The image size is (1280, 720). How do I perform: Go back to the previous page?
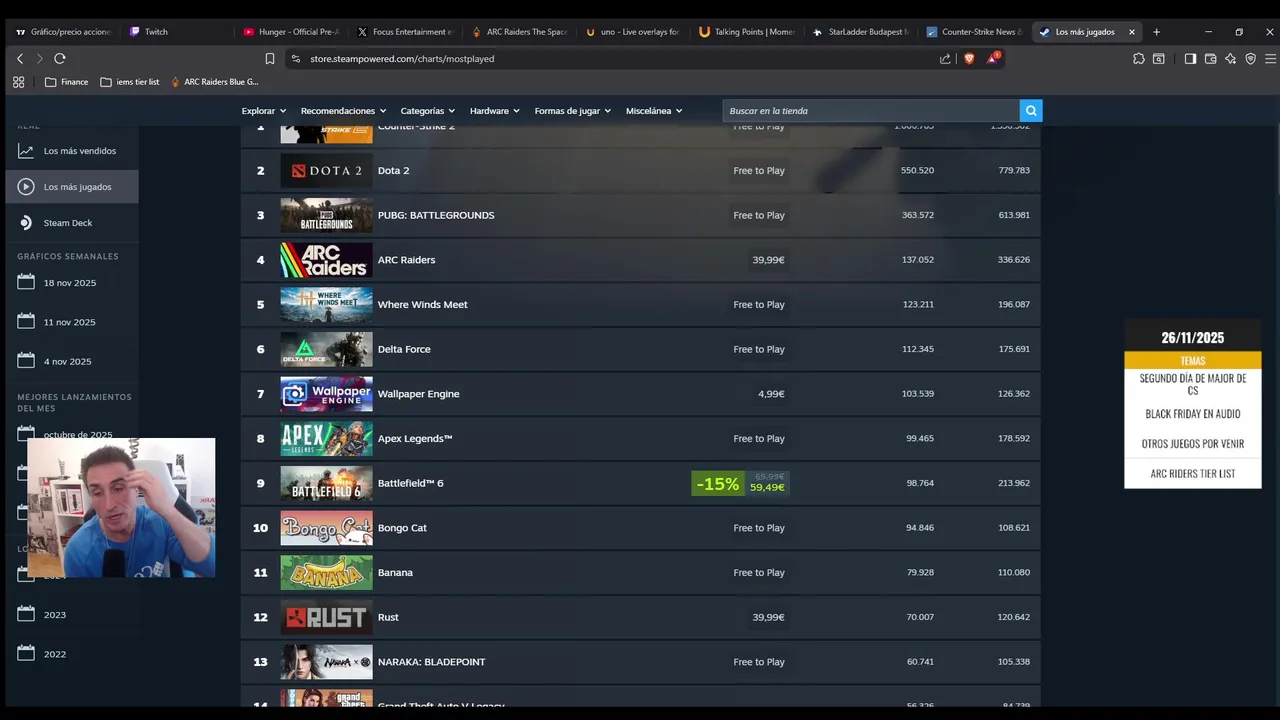(x=20, y=59)
